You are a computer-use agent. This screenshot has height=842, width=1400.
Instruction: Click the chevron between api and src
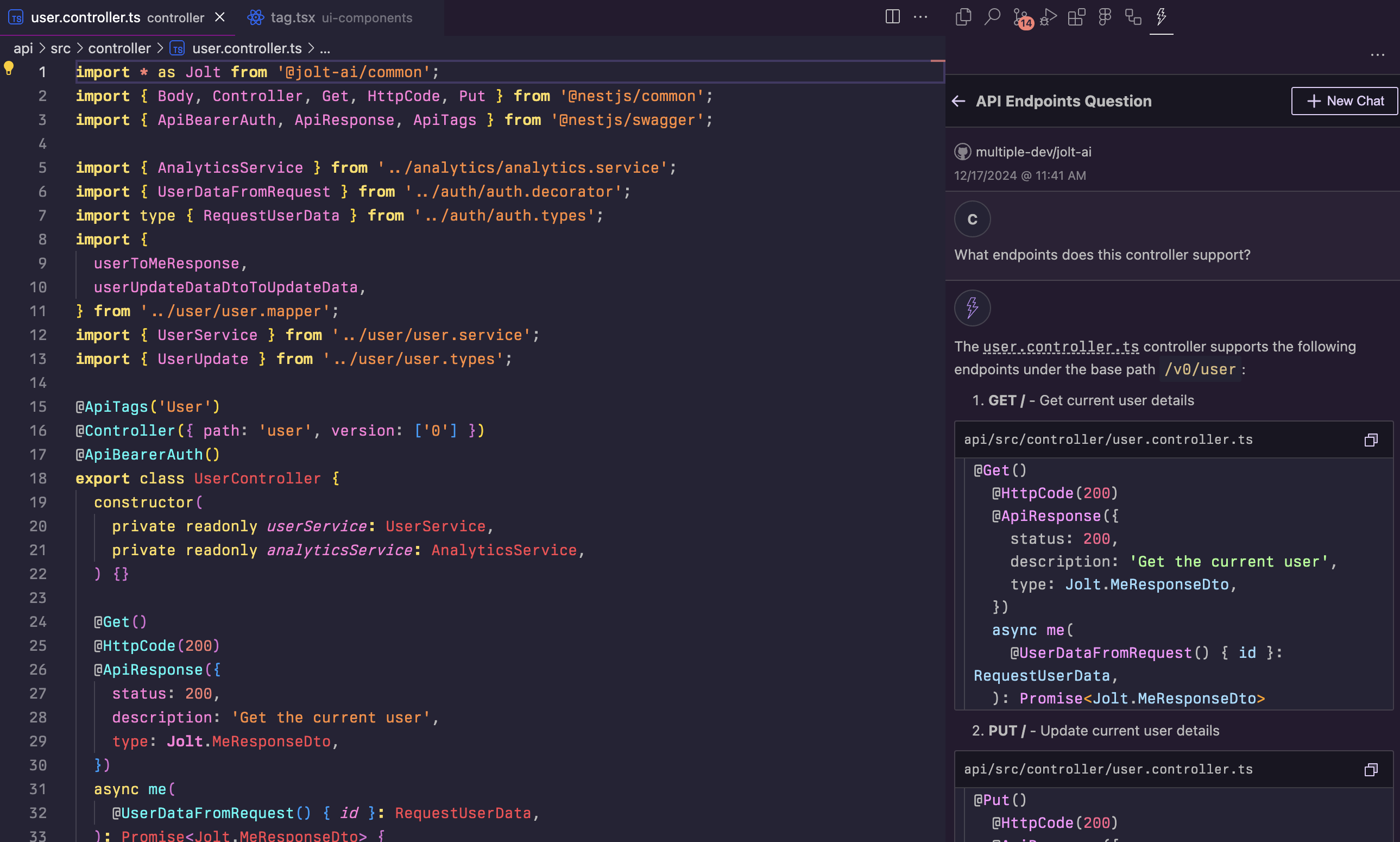point(42,49)
